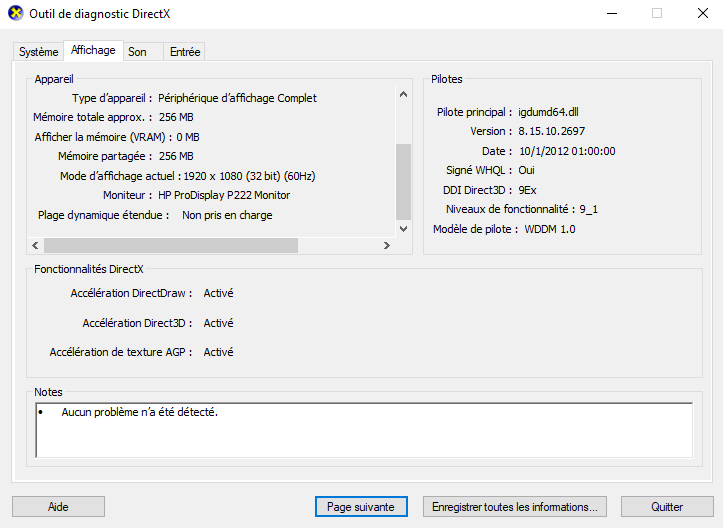
Task: Click the 'Mémoire partagée' 256 MB value
Action: click(176, 156)
